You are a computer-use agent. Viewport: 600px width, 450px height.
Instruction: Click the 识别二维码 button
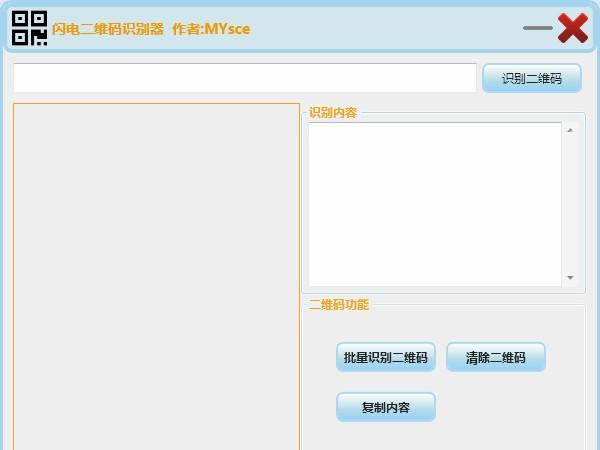pos(532,78)
